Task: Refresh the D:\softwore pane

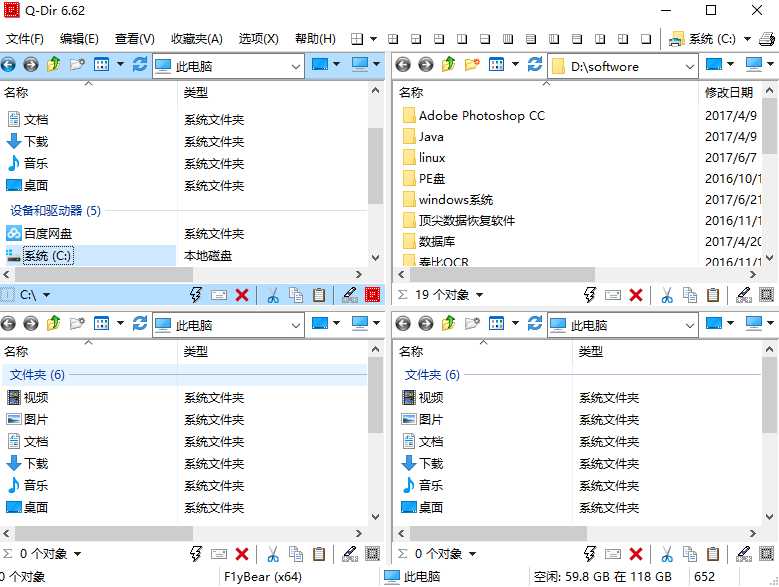Action: click(535, 65)
